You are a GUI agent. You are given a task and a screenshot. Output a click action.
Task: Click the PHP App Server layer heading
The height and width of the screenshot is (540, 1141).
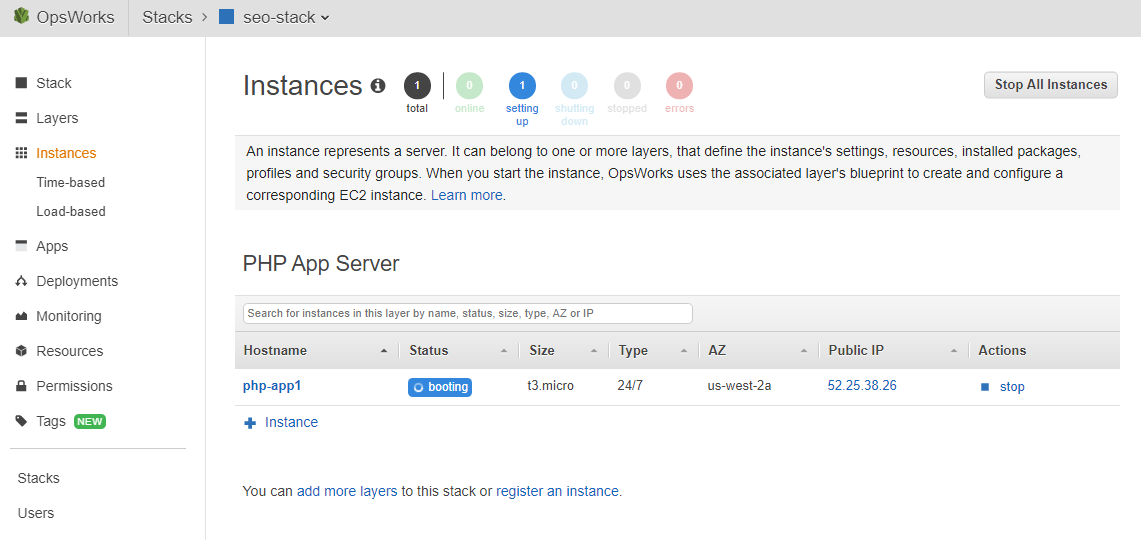click(321, 263)
